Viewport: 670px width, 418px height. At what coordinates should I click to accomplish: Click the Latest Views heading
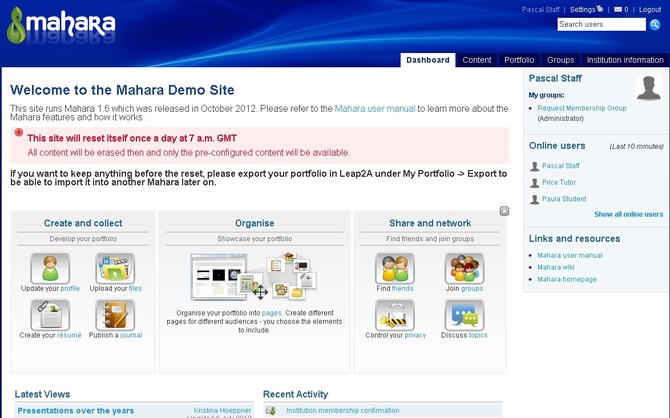[42, 394]
